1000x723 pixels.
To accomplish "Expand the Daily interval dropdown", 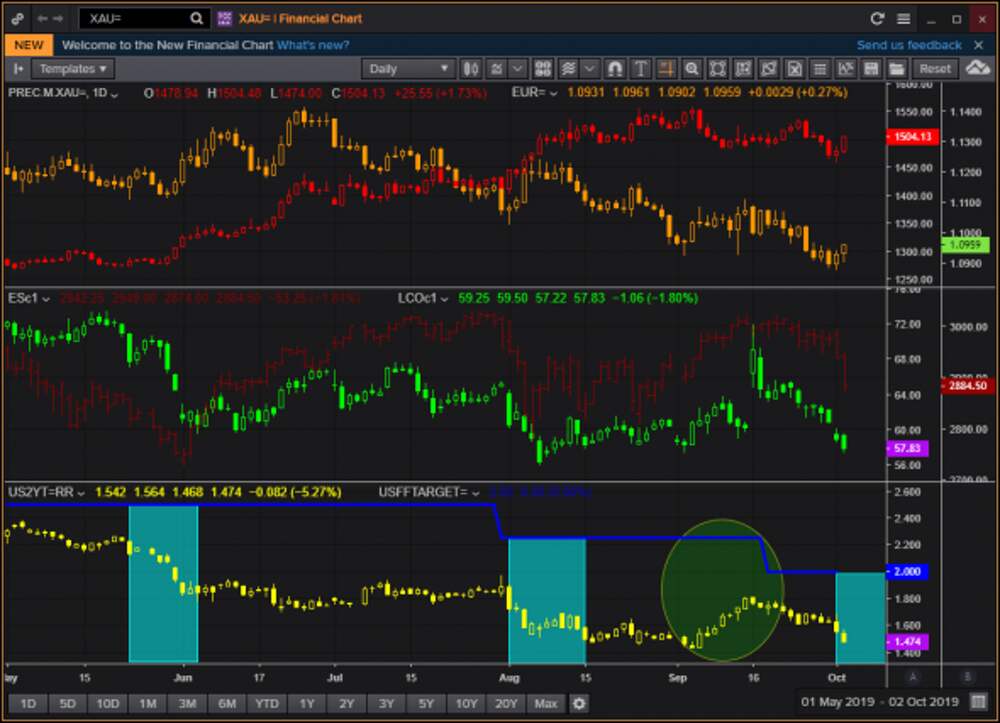I will (409, 69).
